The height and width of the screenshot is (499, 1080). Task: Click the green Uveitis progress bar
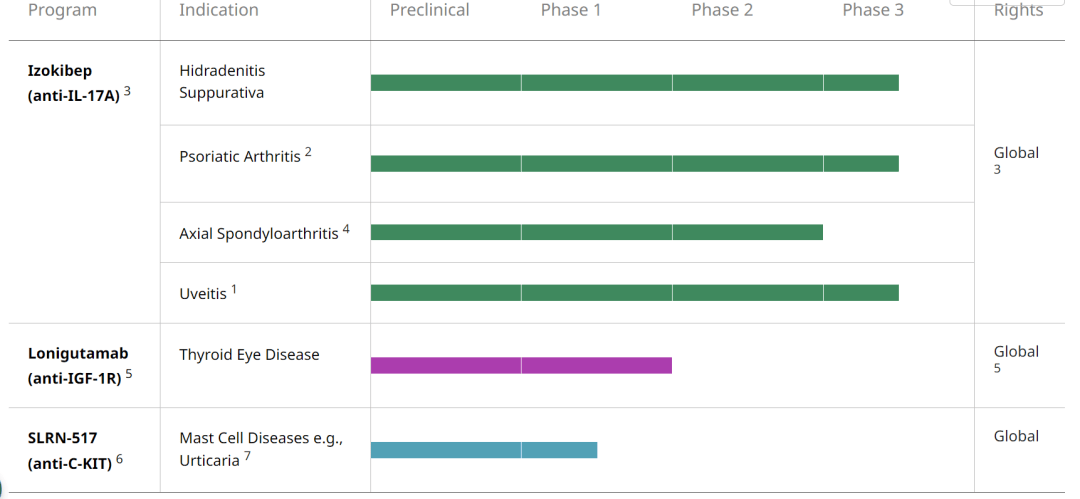(634, 293)
